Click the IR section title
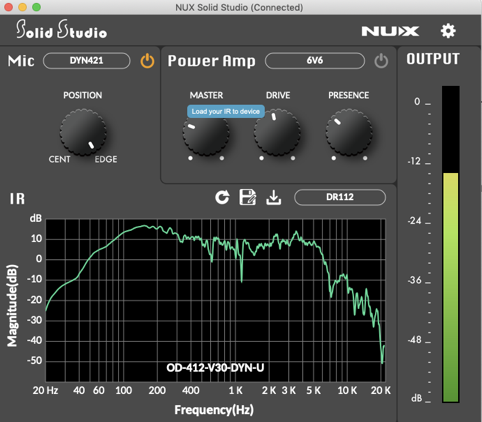Image resolution: width=482 pixels, height=422 pixels. 17,199
